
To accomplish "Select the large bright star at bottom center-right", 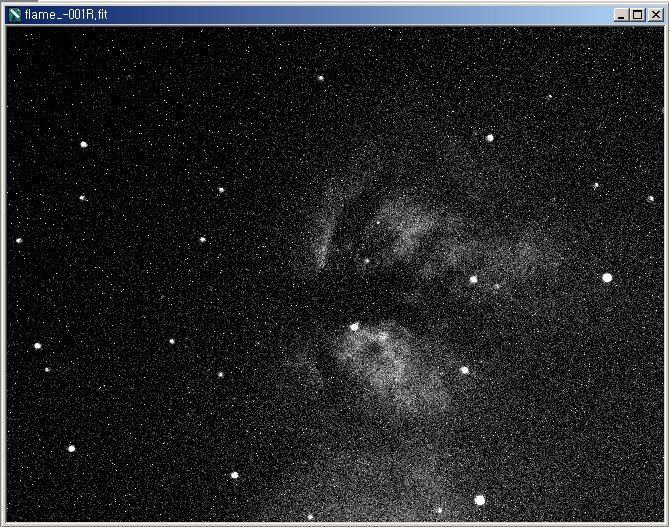I will click(480, 499).
